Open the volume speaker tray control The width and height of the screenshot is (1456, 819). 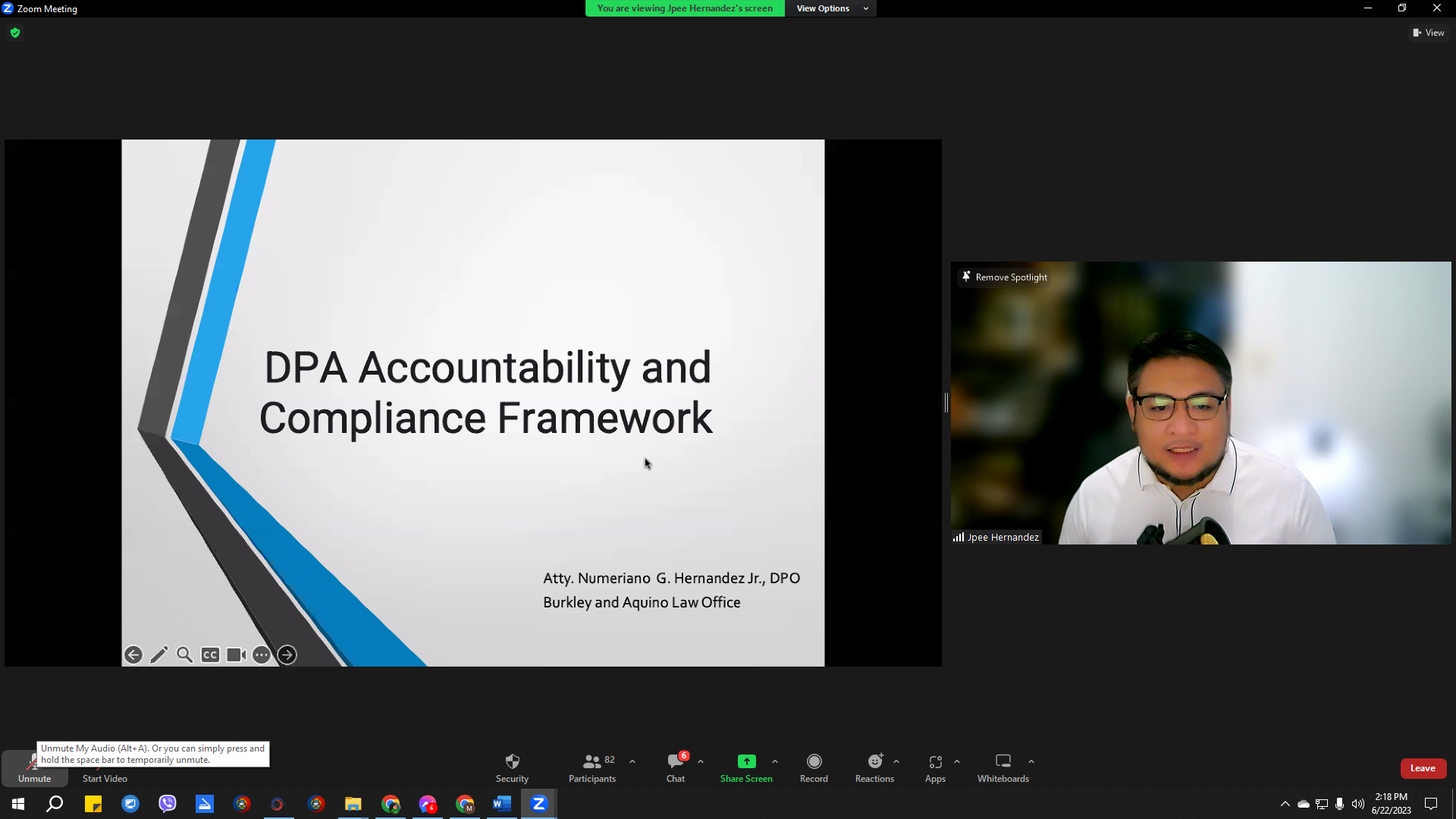[1358, 804]
